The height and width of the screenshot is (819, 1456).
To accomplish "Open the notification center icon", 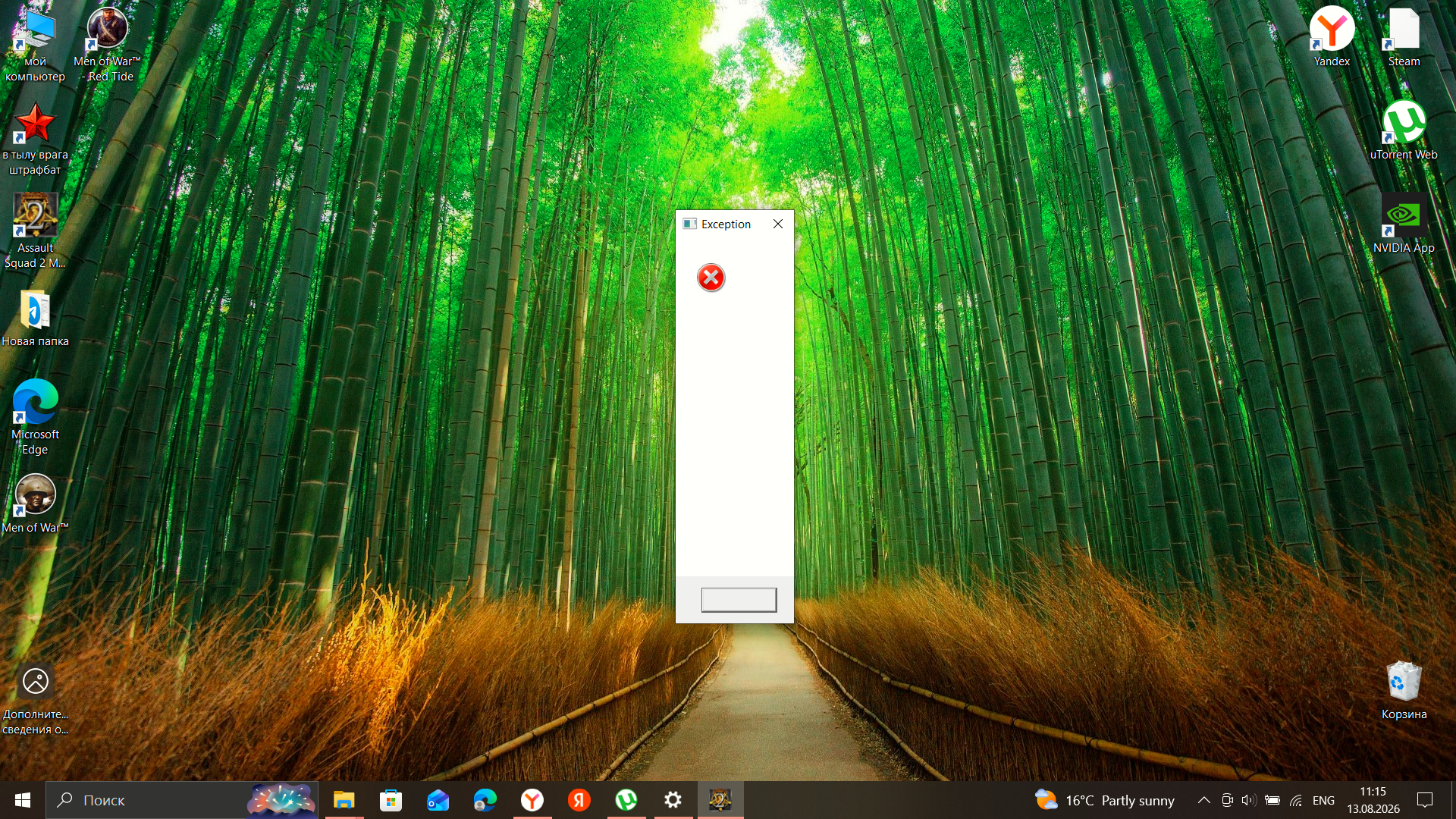I will click(1425, 800).
